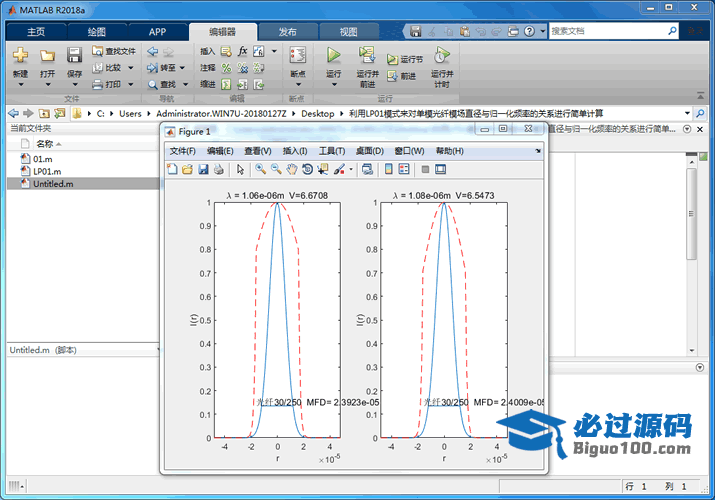Click the New Figure icon in Figure toolbar
This screenshot has height=500, width=715.
point(172,170)
